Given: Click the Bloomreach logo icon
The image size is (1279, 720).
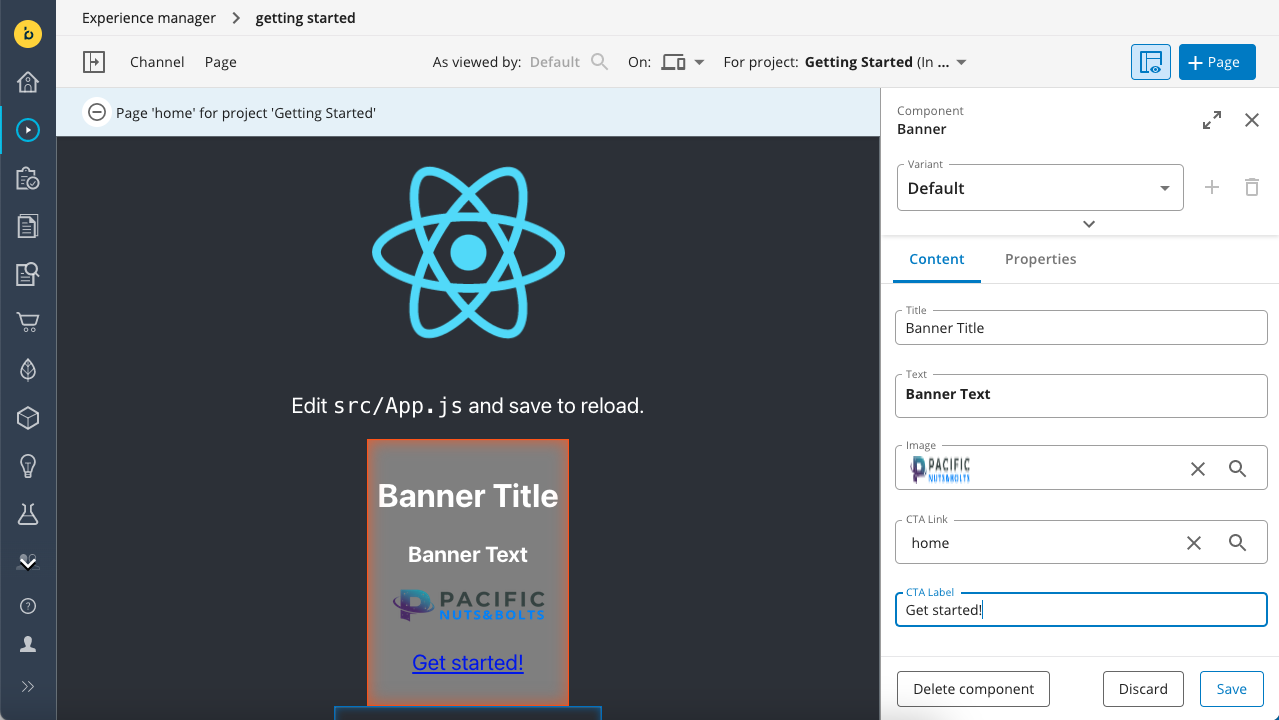Looking at the screenshot, I should (x=28, y=33).
